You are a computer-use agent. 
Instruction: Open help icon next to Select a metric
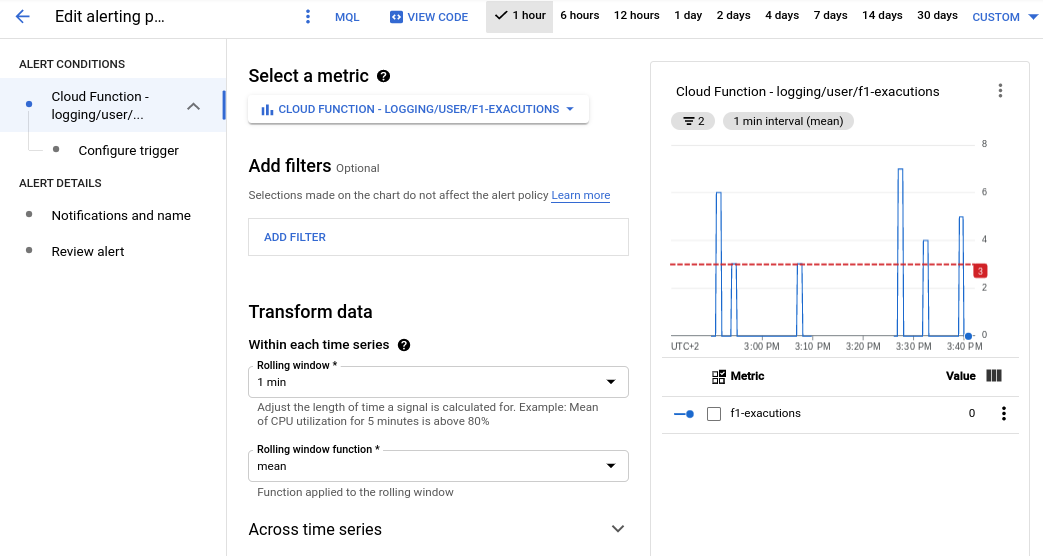[x=383, y=76]
